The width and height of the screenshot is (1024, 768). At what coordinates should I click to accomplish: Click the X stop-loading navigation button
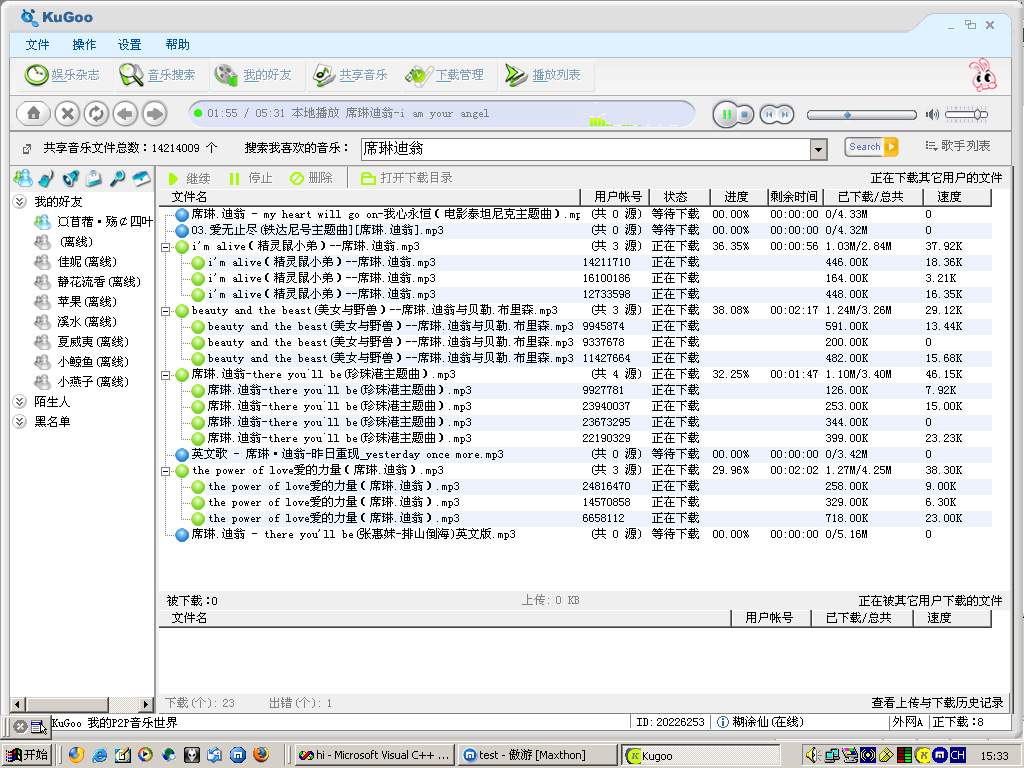(x=67, y=114)
